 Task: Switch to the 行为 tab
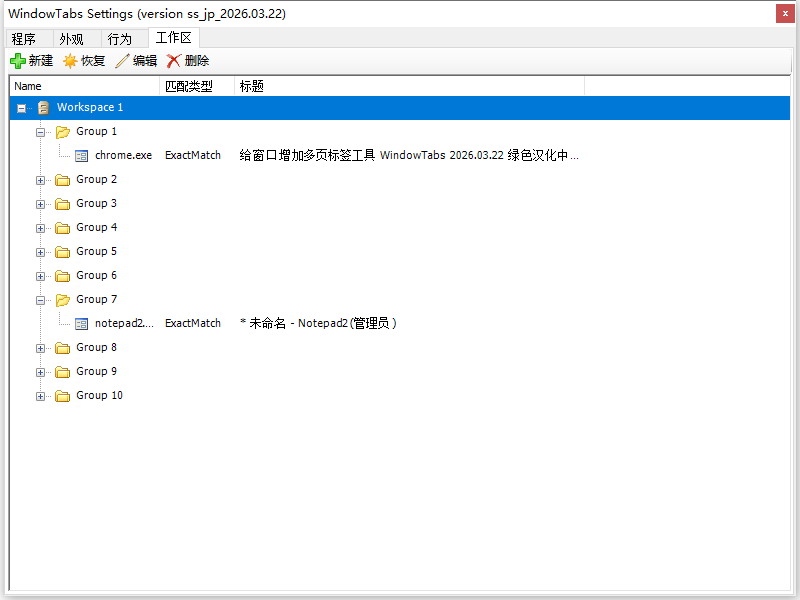click(120, 38)
